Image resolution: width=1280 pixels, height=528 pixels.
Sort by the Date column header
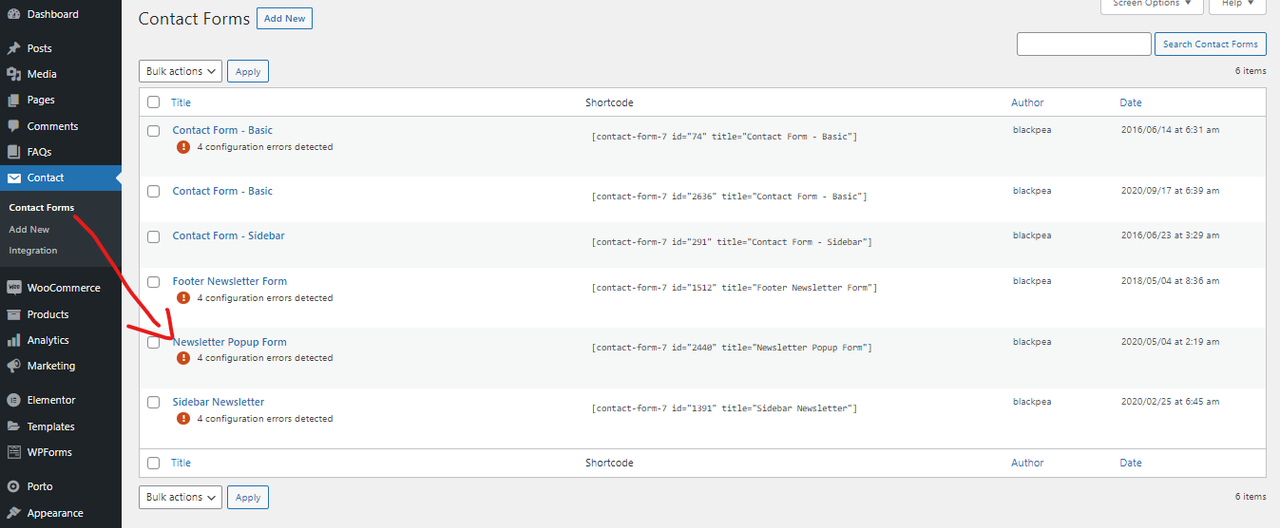(x=1131, y=102)
